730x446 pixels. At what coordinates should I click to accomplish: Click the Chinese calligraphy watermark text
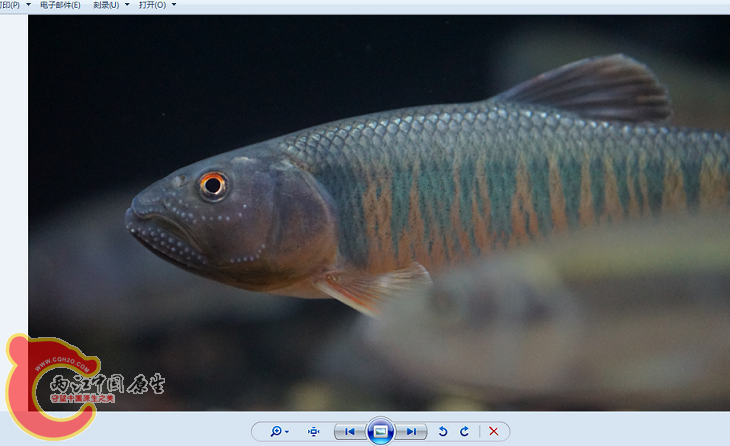point(108,383)
